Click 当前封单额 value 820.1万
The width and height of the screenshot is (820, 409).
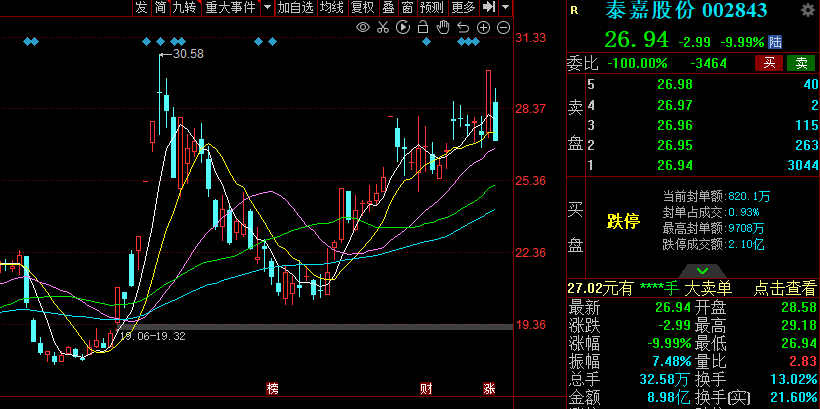[x=747, y=197]
